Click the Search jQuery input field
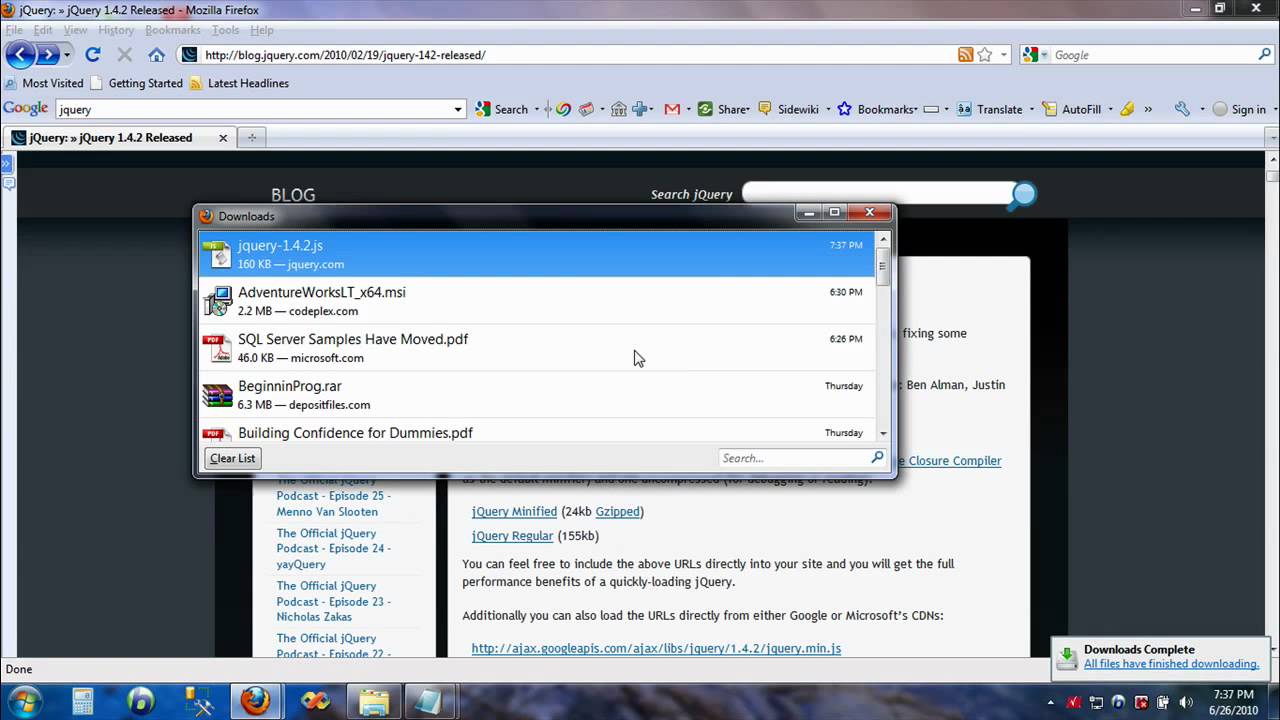The height and width of the screenshot is (720, 1280). point(877,193)
